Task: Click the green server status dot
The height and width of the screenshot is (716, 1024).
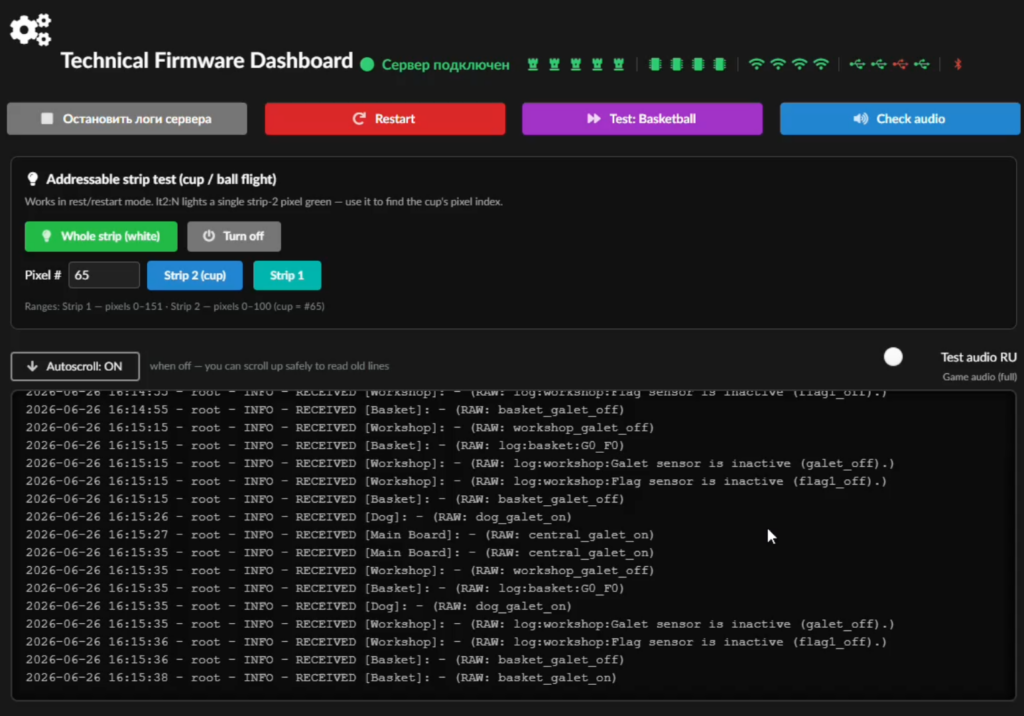Action: tap(367, 64)
